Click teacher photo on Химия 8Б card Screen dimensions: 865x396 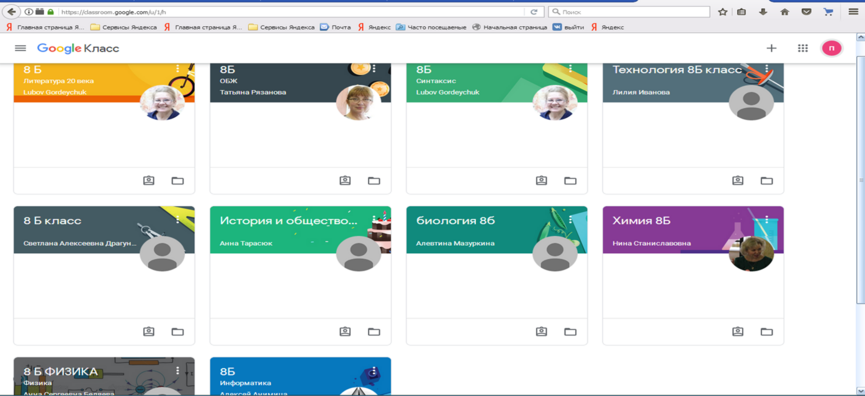click(x=751, y=254)
